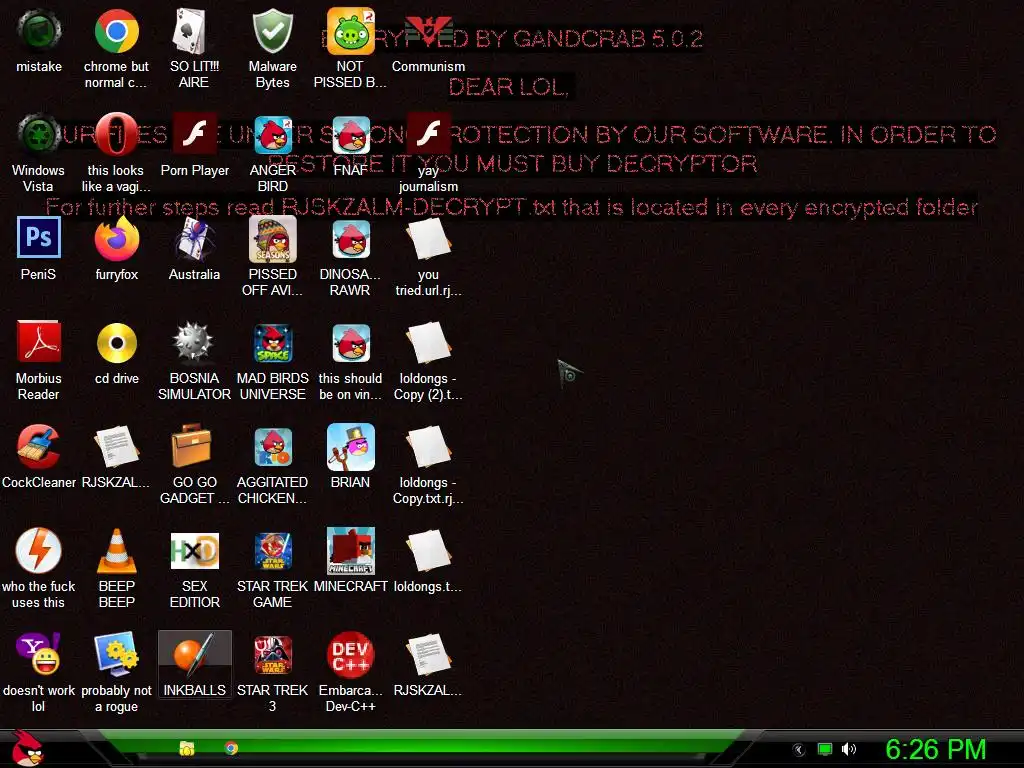Open the volume speaker tray icon
1024x768 pixels.
pos(849,750)
